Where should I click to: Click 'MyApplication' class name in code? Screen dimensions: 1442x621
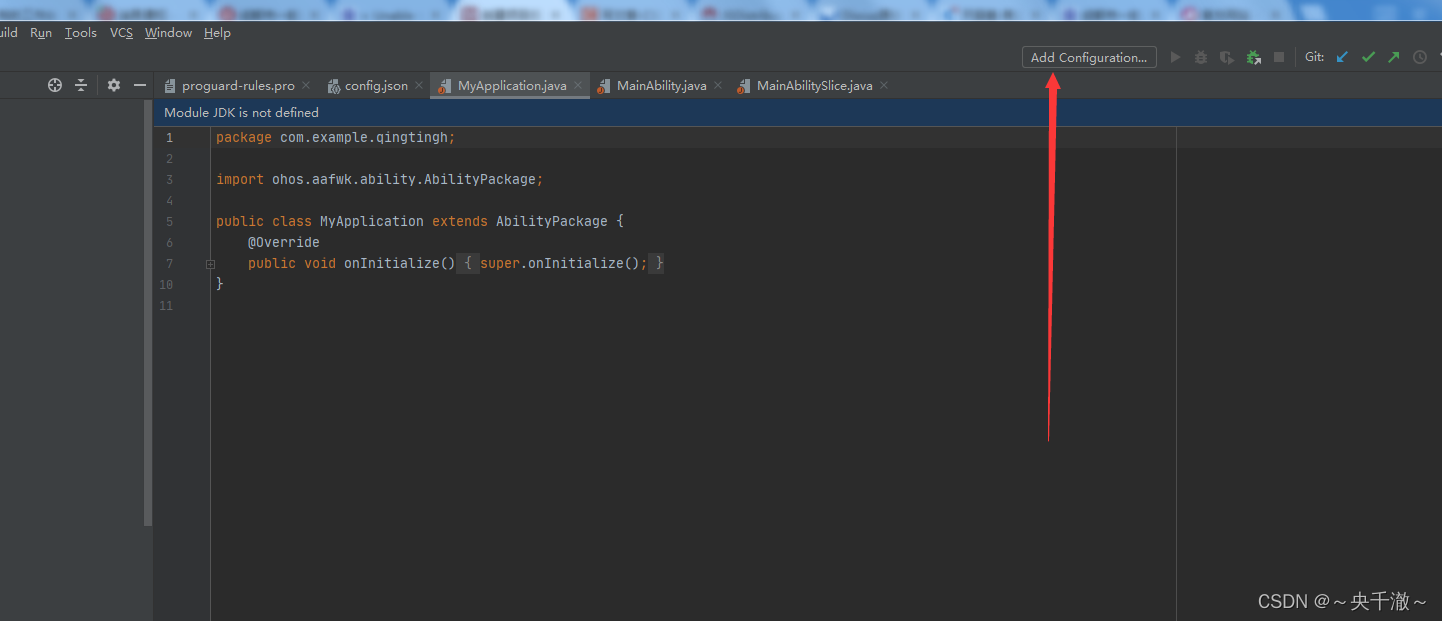tap(372, 222)
